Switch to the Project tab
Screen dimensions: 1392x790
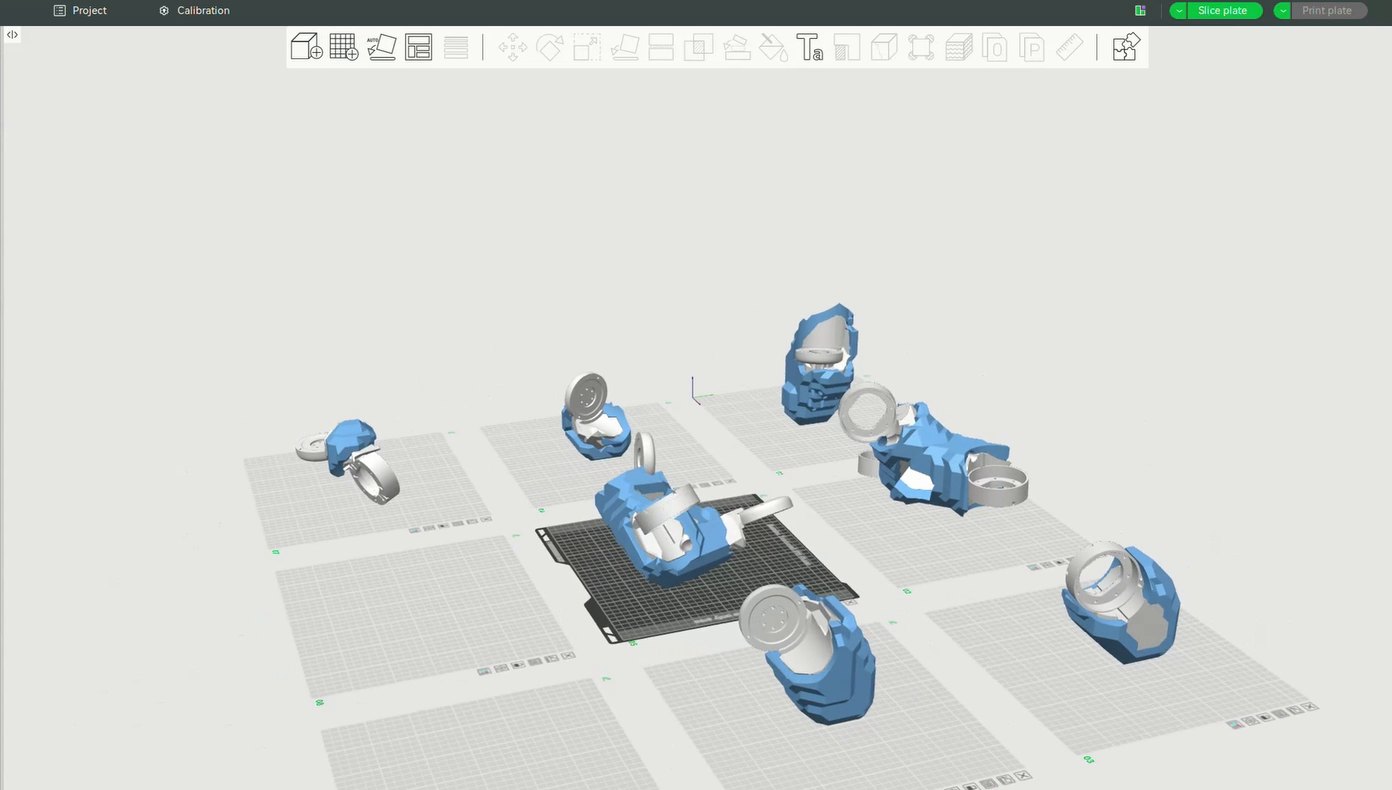tap(80, 11)
